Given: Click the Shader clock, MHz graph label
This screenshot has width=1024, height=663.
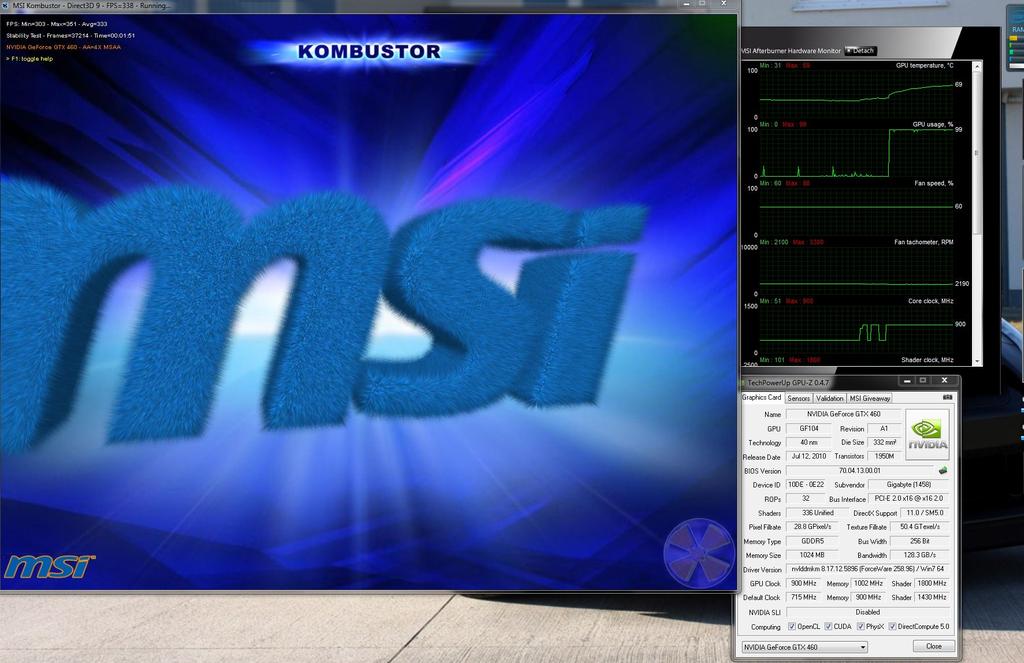Looking at the screenshot, I should (927, 360).
